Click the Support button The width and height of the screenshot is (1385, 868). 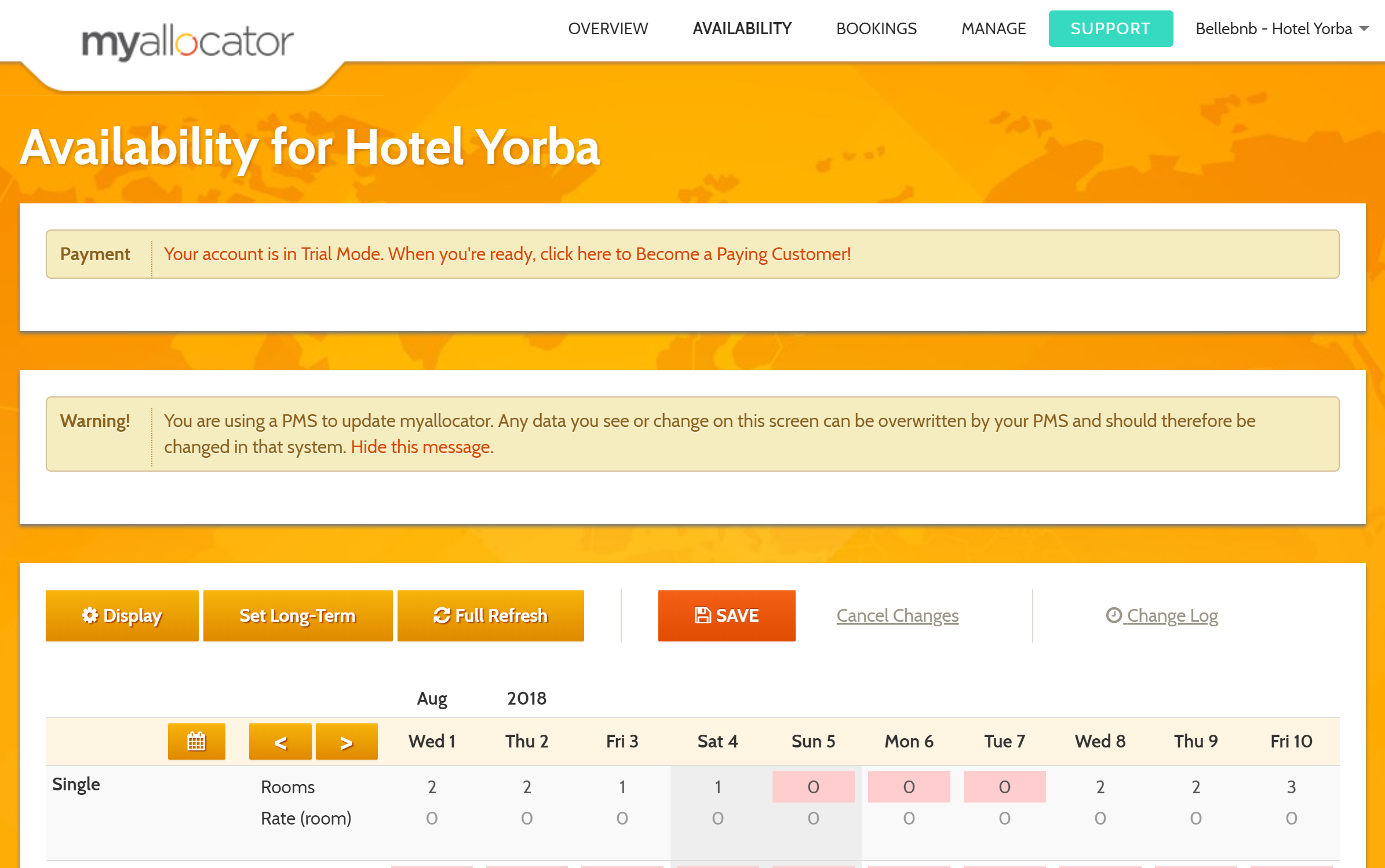(1110, 28)
